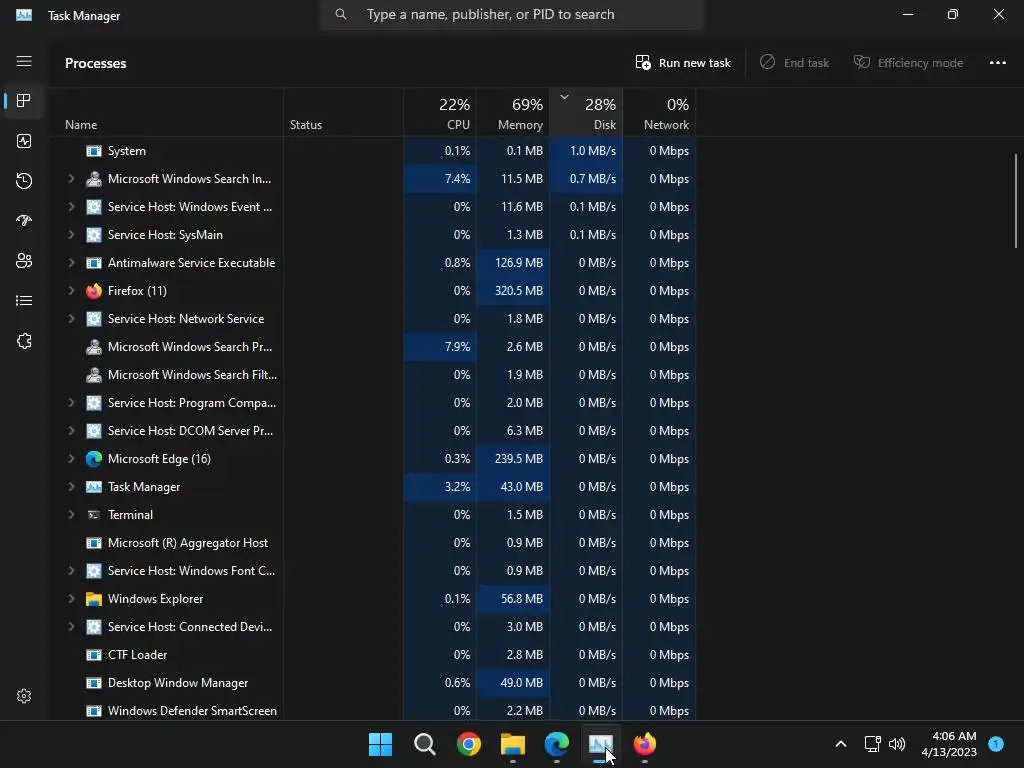The width and height of the screenshot is (1024, 768).
Task: Expand Antimalware Service Executable group
Action: (x=71, y=263)
